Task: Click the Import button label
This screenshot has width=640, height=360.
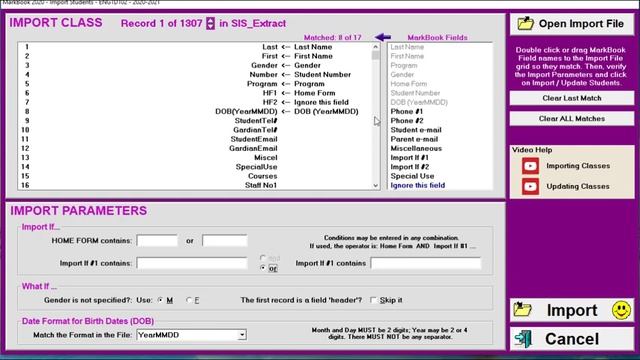Action: 572,311
